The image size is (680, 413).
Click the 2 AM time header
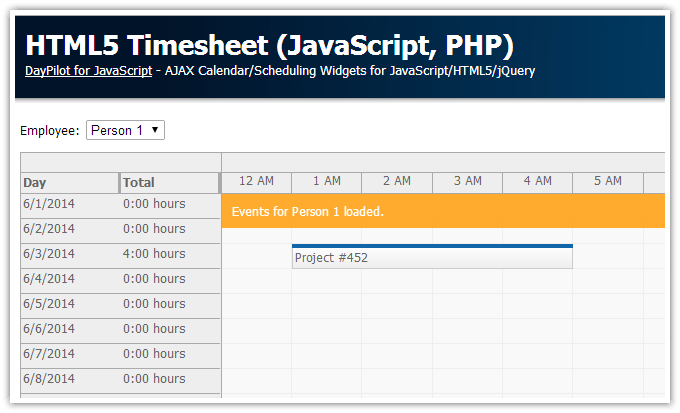click(396, 181)
